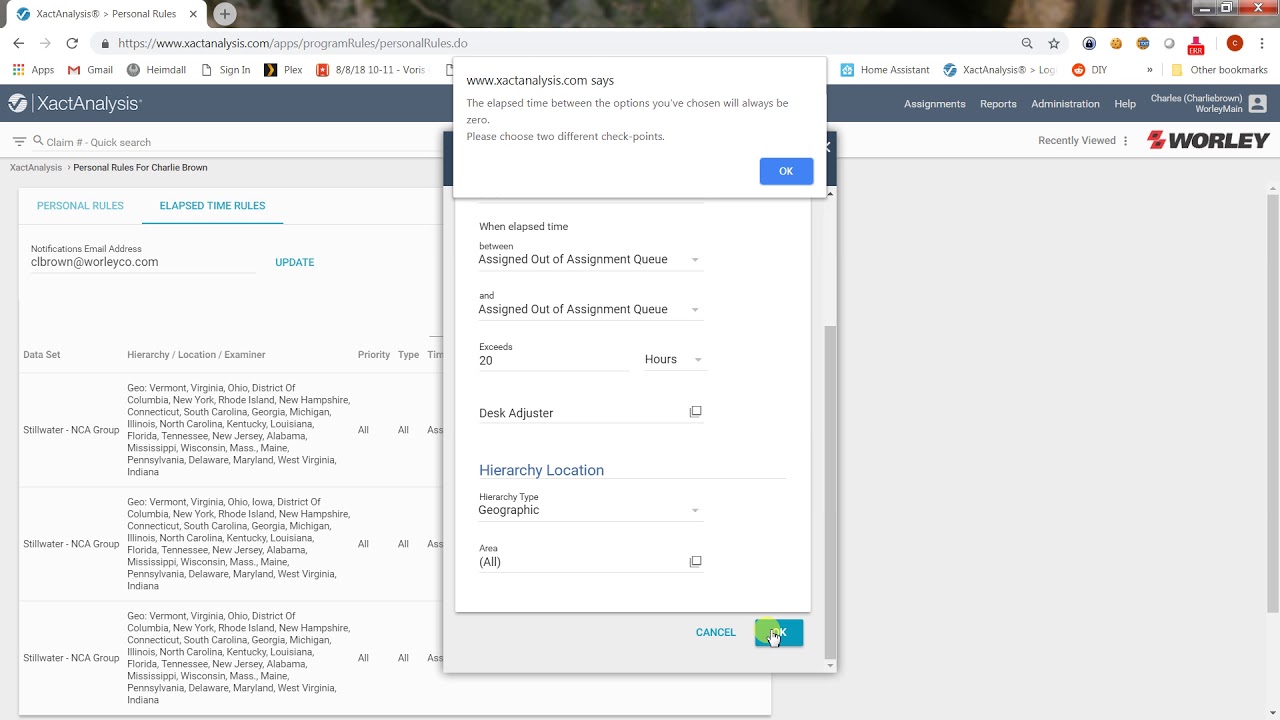The image size is (1280, 720).
Task: Open the Desk Adjuster selection popup icon
Action: tap(695, 411)
